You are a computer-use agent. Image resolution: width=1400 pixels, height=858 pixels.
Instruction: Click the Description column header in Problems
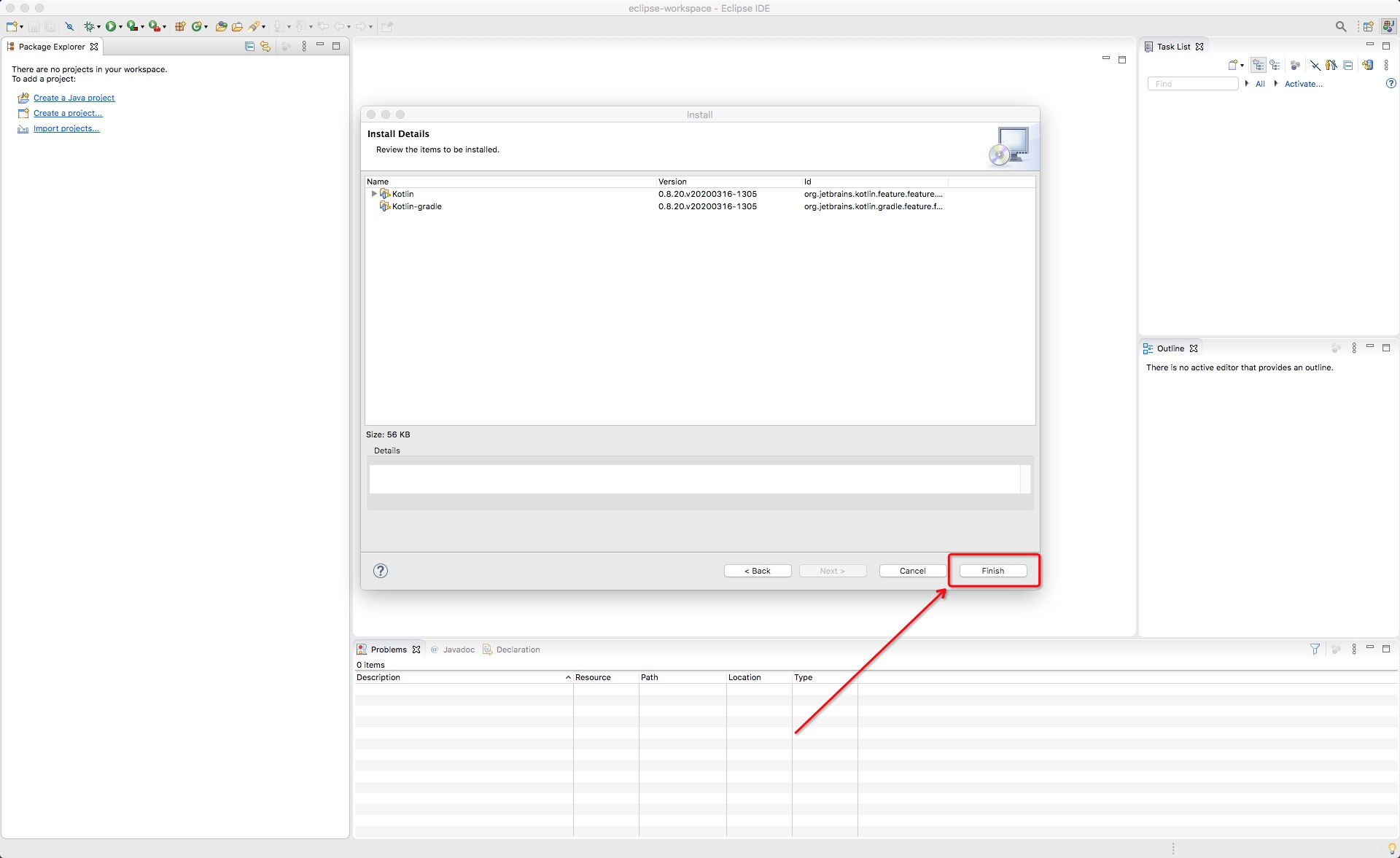pyautogui.click(x=463, y=677)
